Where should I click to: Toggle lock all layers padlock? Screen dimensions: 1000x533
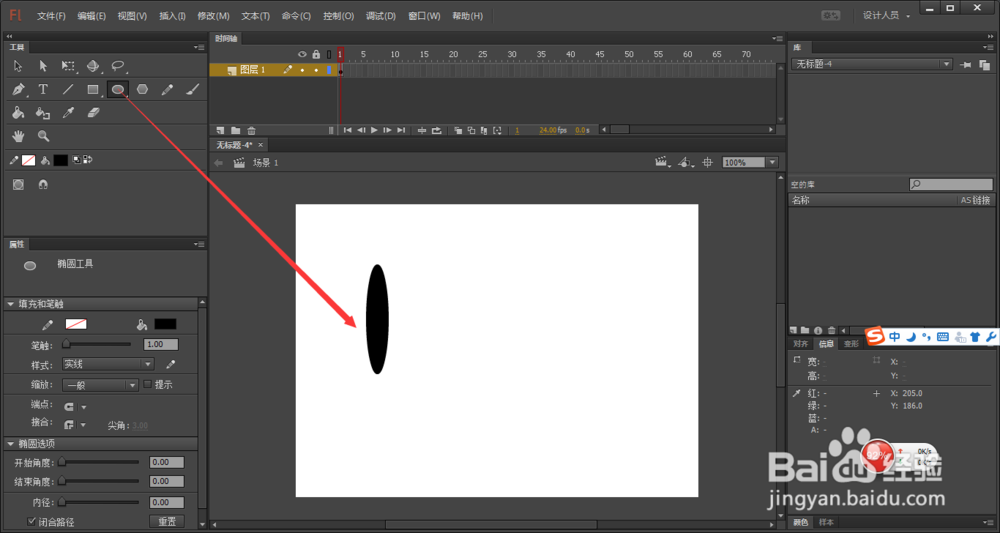tap(316, 55)
